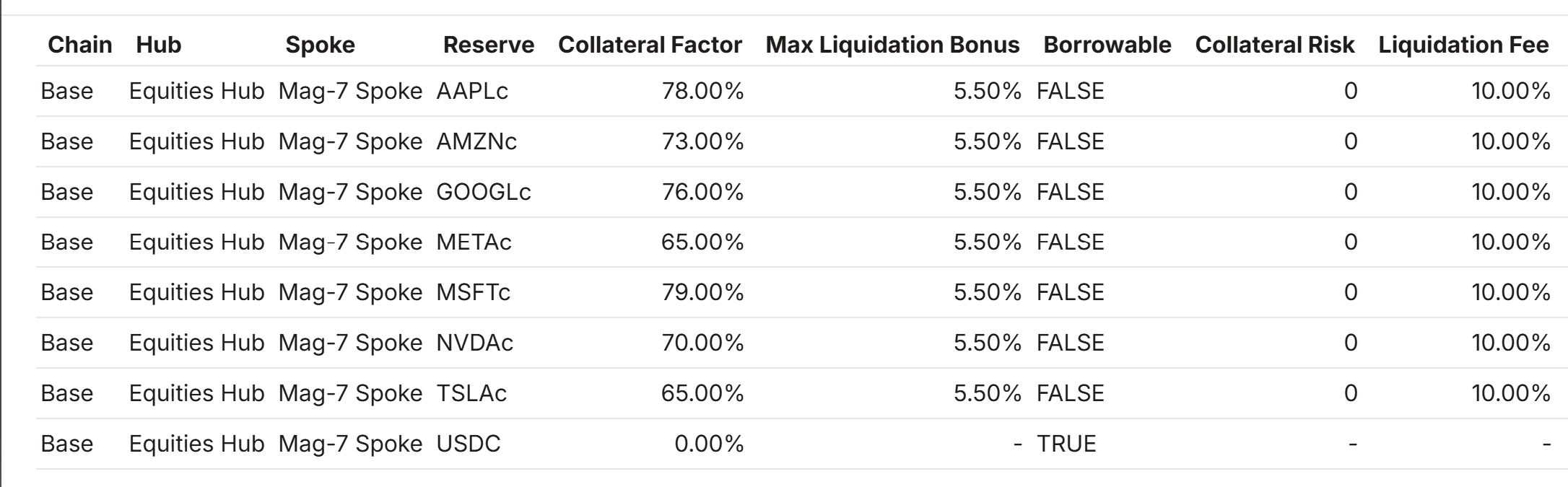Click the Collateral Factor column header
The image size is (1568, 487).
point(650,45)
